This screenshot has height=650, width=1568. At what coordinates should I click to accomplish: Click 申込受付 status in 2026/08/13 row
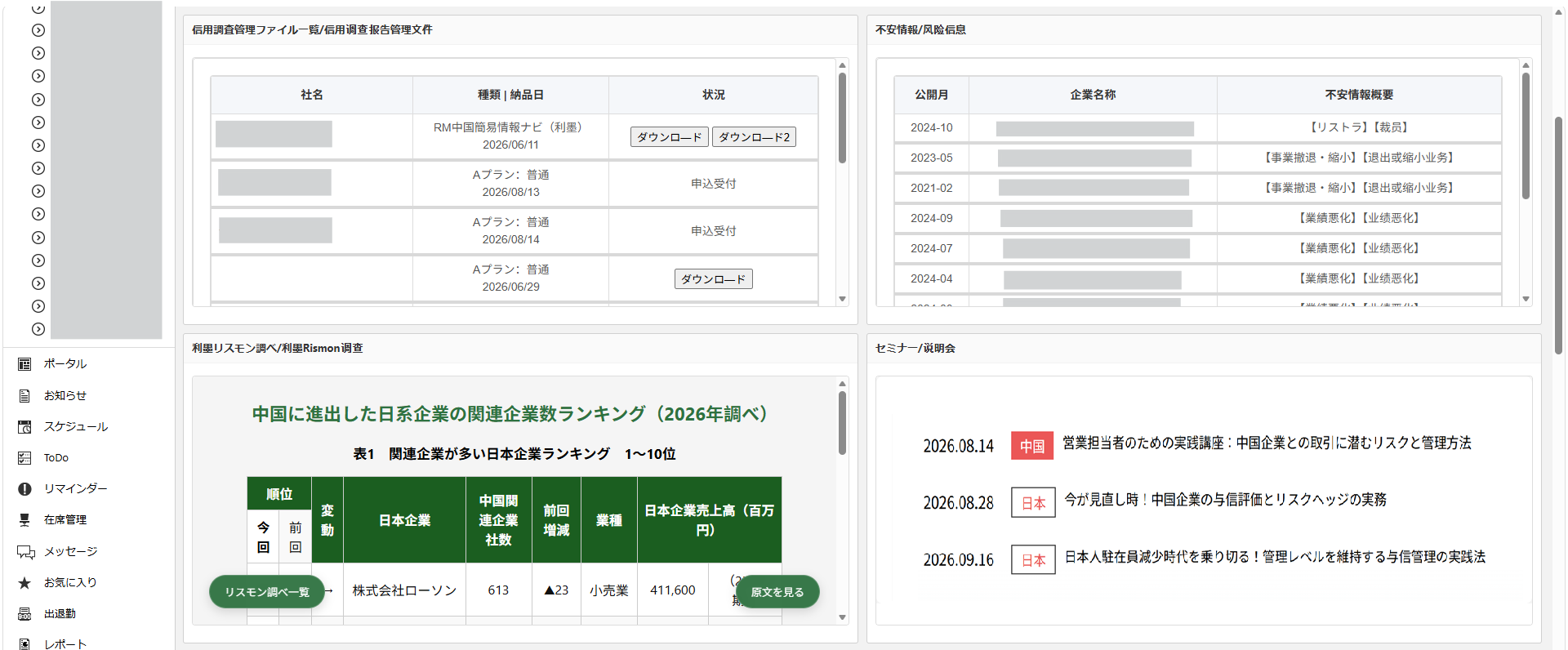714,184
